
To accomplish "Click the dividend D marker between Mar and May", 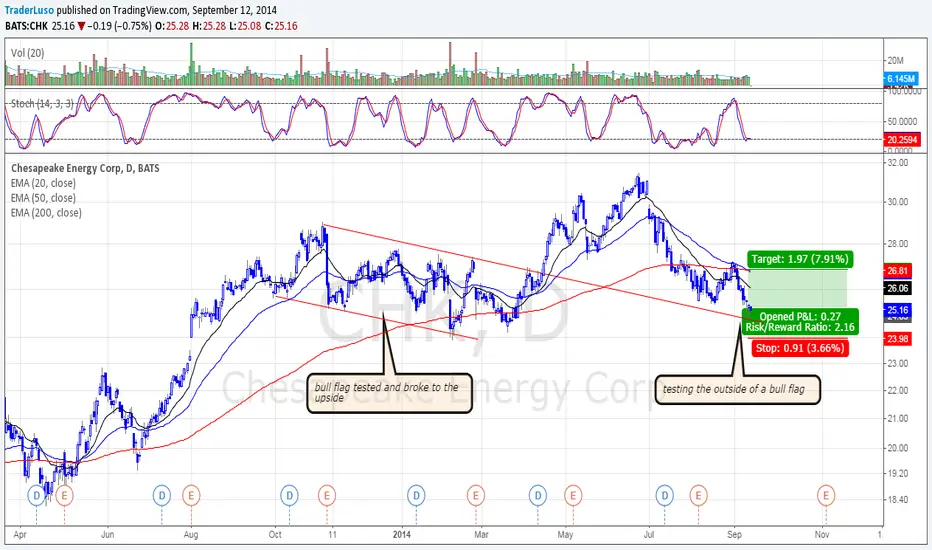I will pos(538,495).
